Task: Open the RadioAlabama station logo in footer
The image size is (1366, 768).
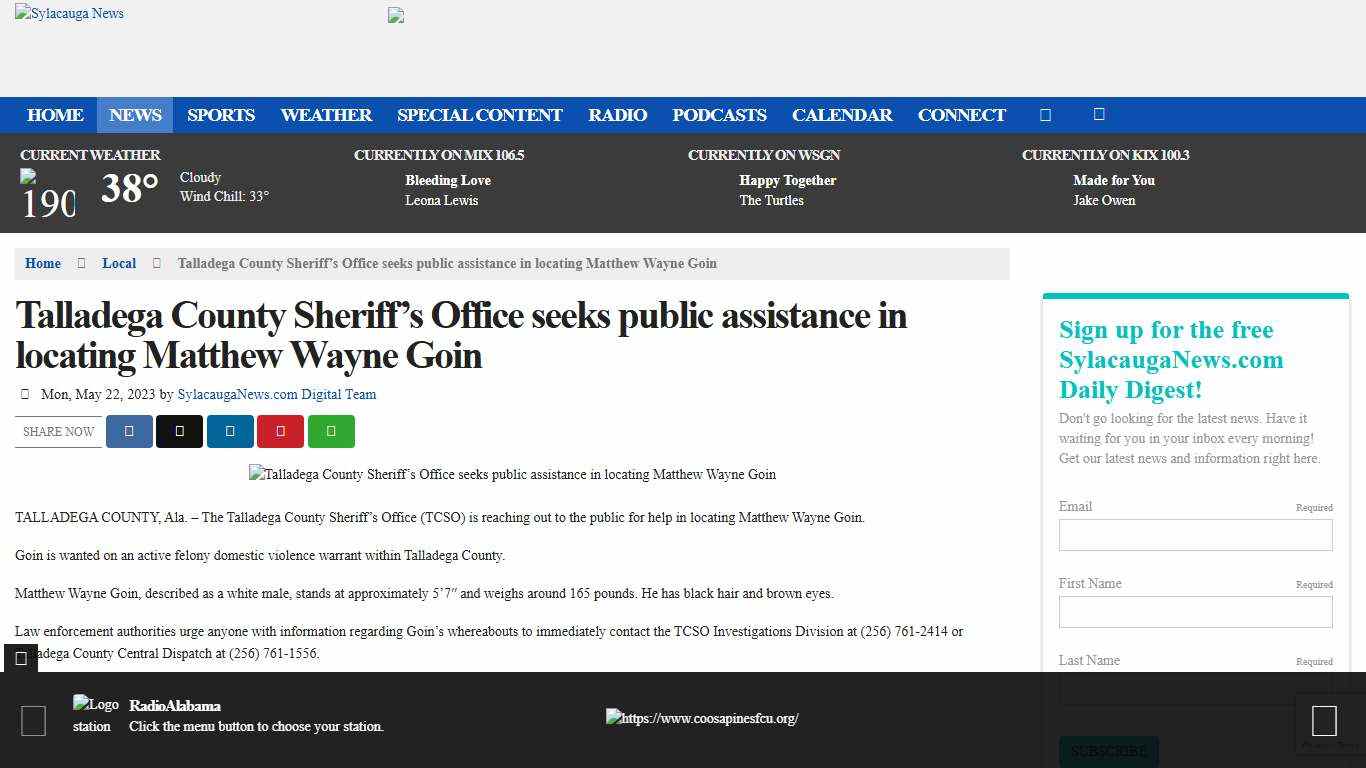Action: tap(95, 704)
